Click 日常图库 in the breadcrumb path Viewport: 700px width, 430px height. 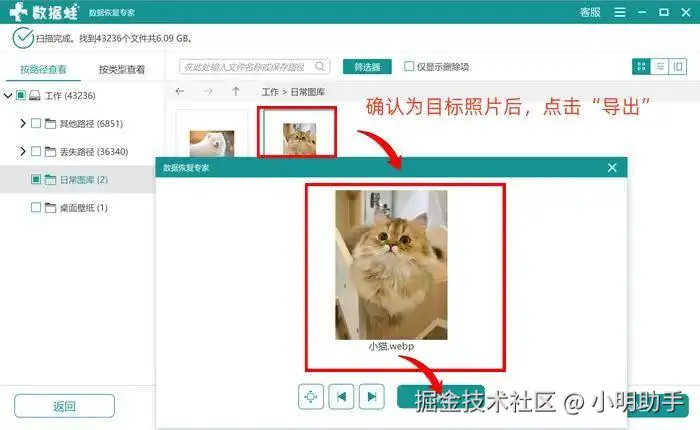pyautogui.click(x=308, y=92)
